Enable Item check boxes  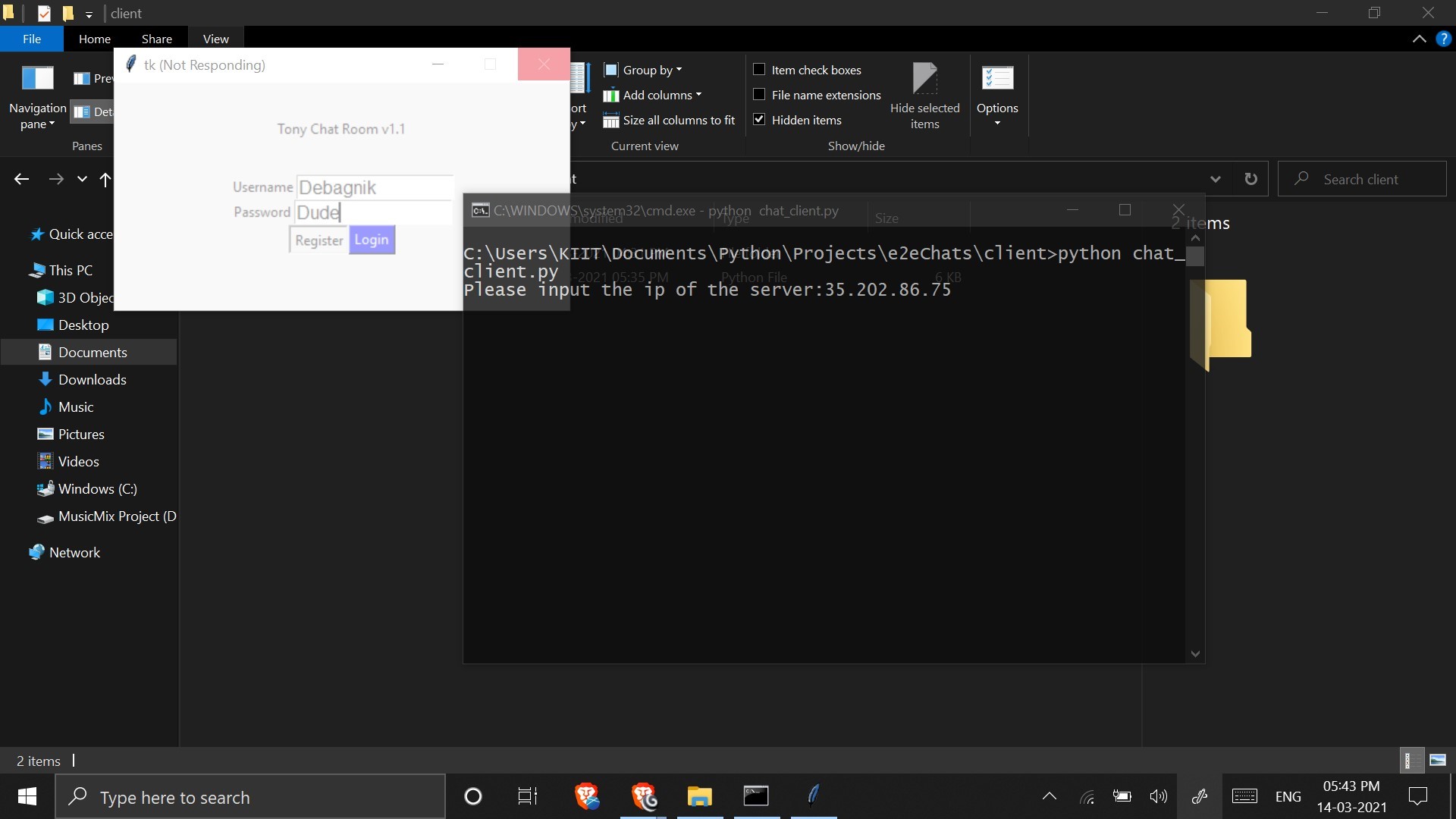(759, 69)
